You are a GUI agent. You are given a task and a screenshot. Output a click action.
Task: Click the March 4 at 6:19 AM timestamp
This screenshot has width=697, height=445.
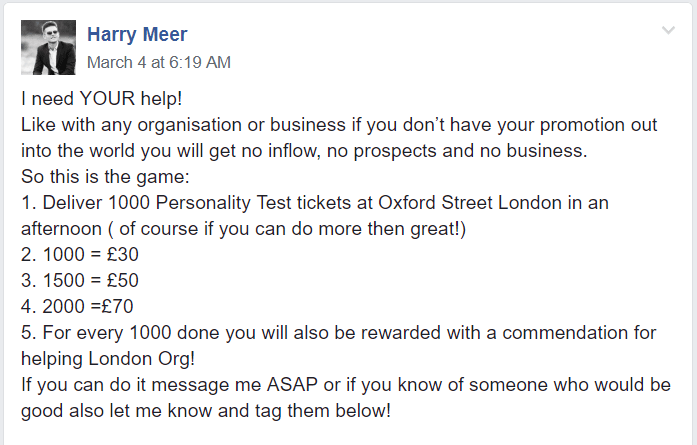(x=159, y=62)
